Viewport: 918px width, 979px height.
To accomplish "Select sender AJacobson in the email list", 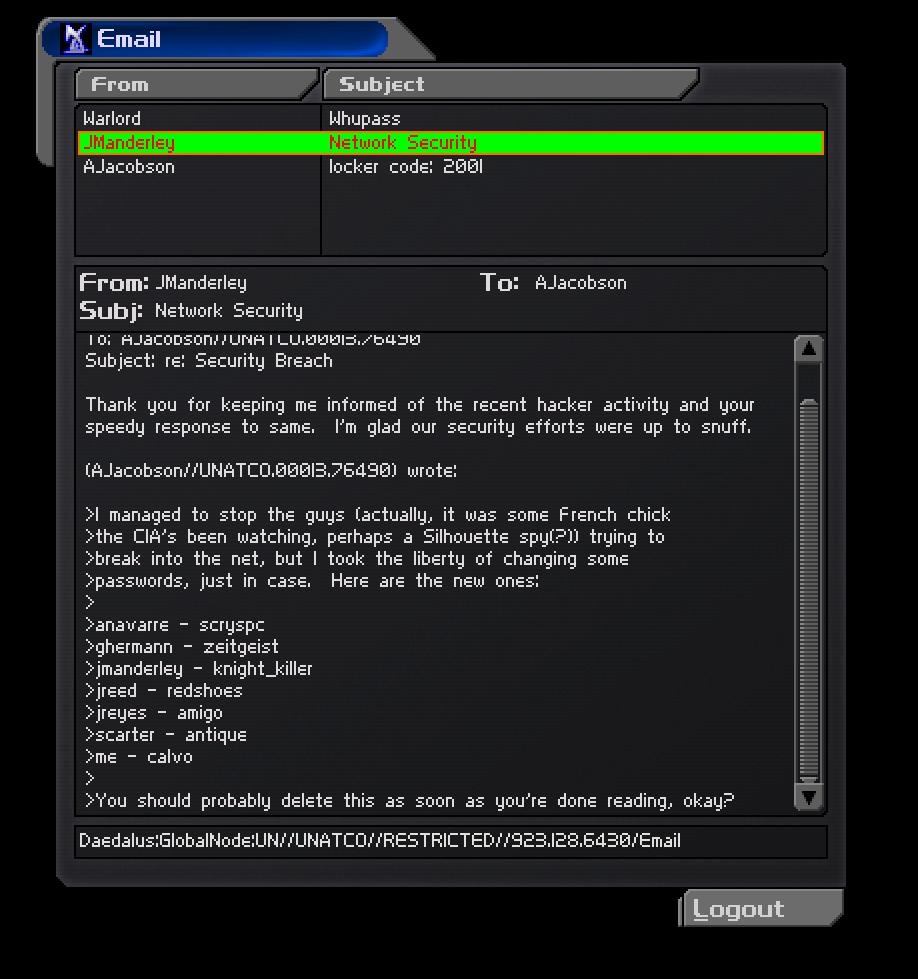I will (x=129, y=167).
